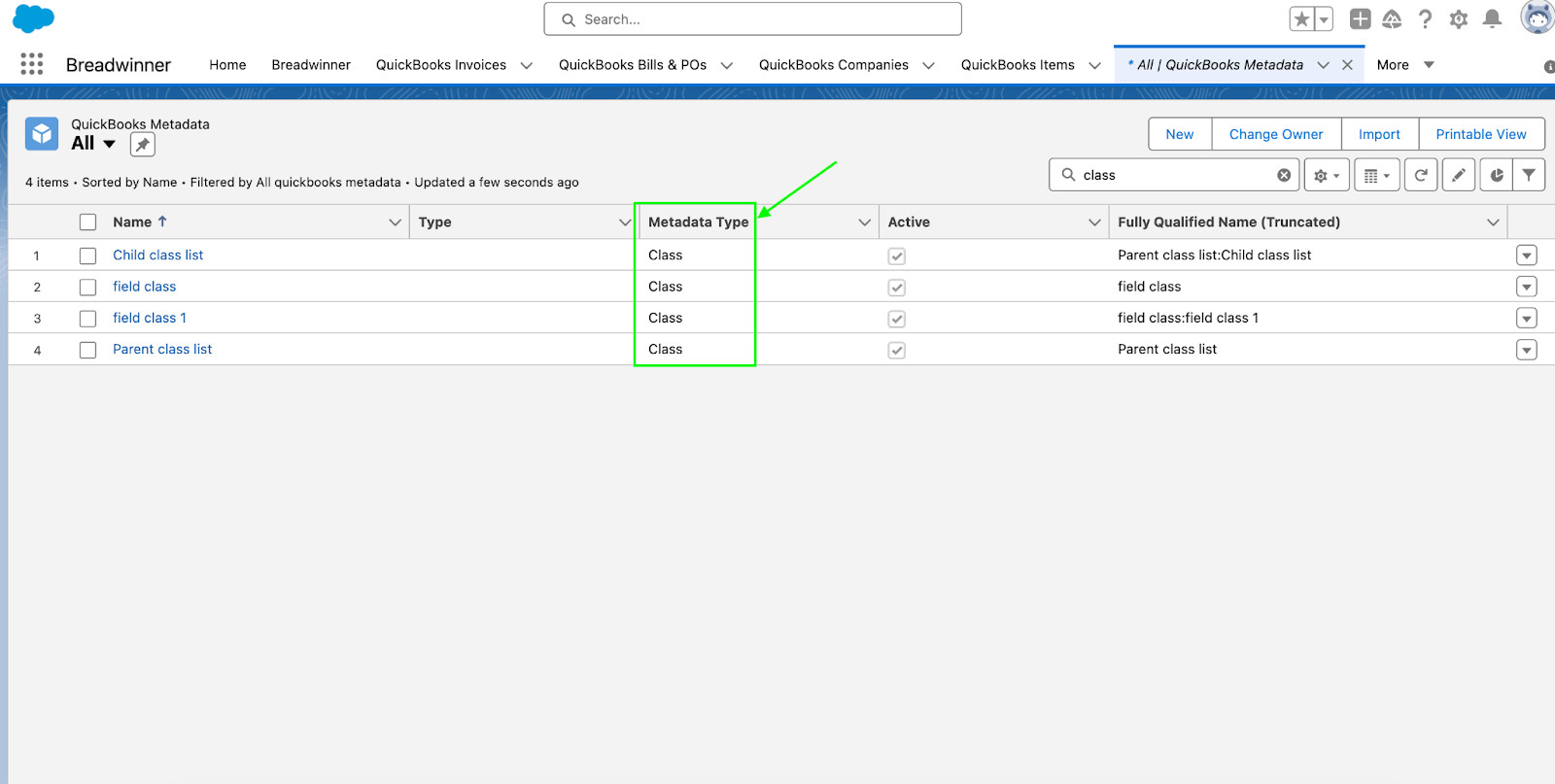Click the QuickBooks Metadata object cube icon

pyautogui.click(x=42, y=134)
